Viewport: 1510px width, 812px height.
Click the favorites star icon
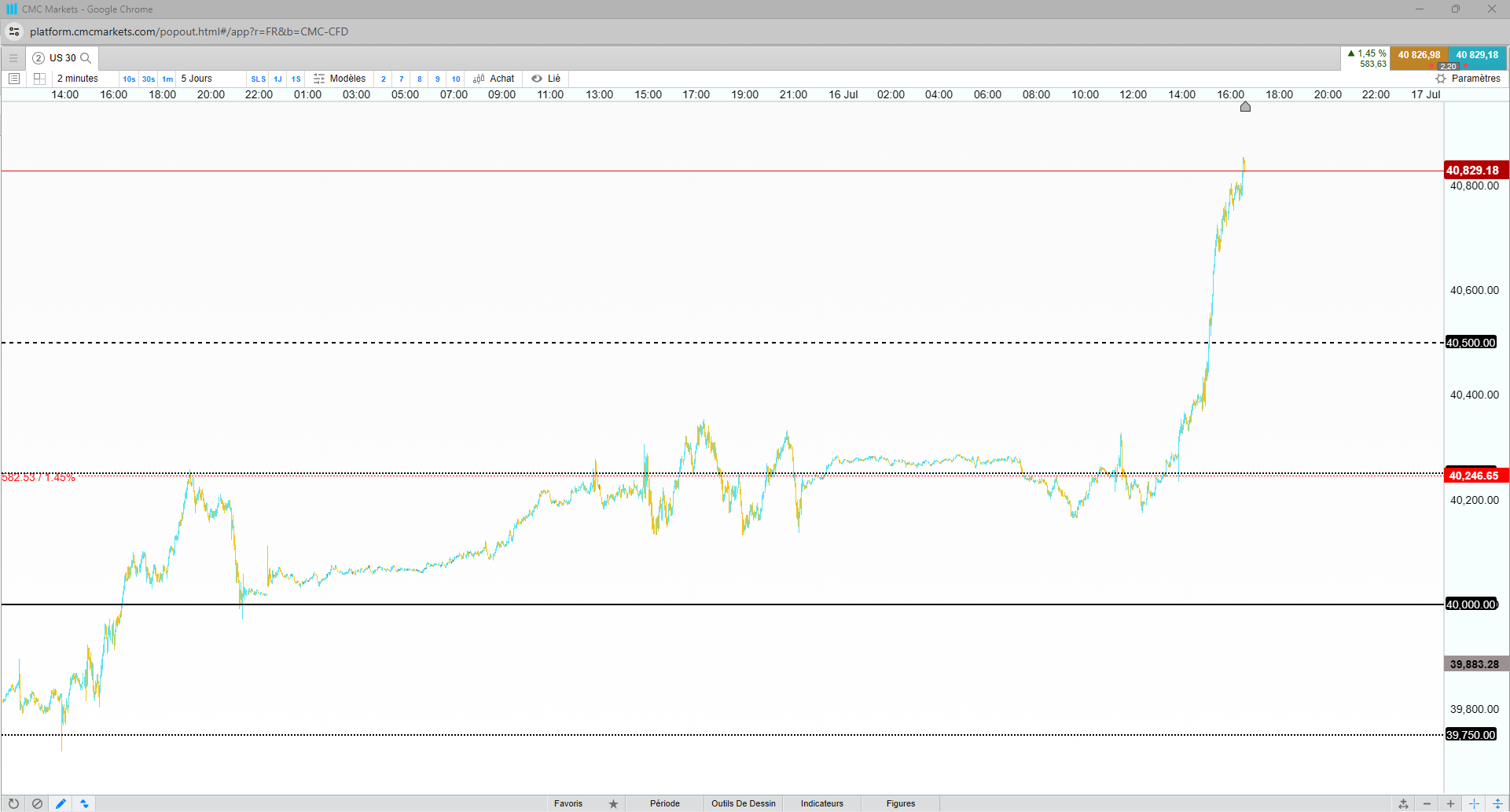pyautogui.click(x=613, y=803)
